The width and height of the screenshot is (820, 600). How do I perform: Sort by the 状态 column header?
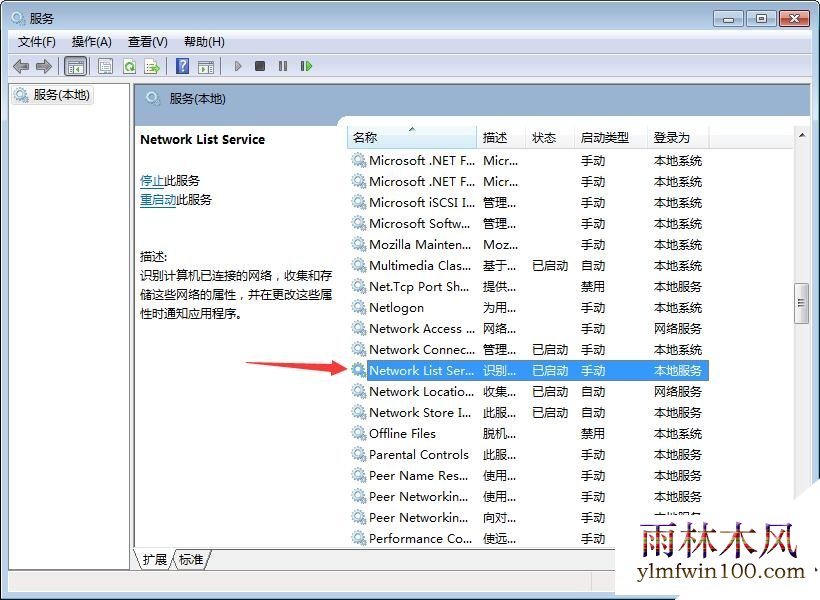(550, 138)
